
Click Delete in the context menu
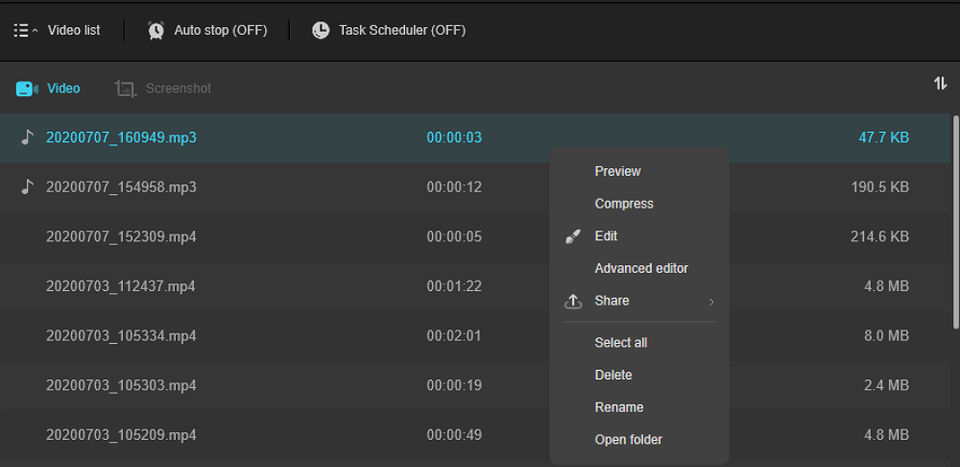point(613,375)
